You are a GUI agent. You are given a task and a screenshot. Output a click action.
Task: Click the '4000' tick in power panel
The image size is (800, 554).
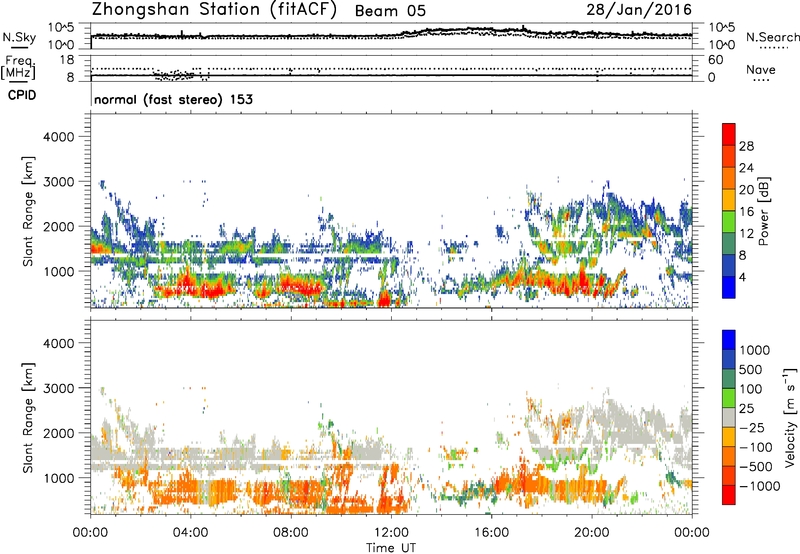[x=59, y=137]
